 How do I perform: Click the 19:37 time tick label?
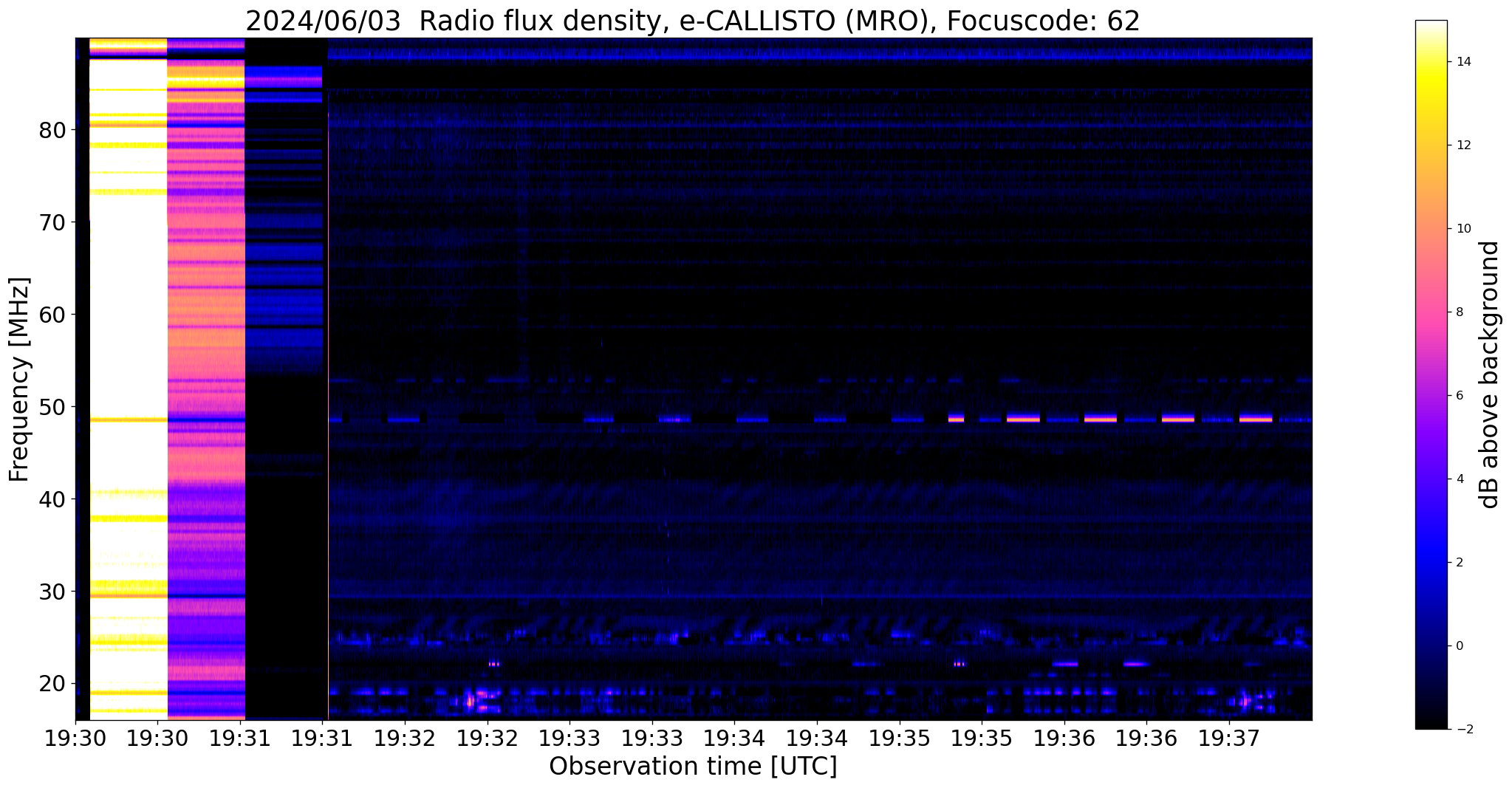tap(1228, 738)
